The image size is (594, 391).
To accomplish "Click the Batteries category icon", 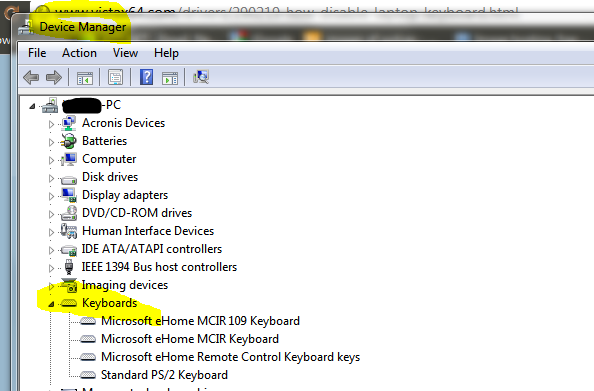I will 69,141.
